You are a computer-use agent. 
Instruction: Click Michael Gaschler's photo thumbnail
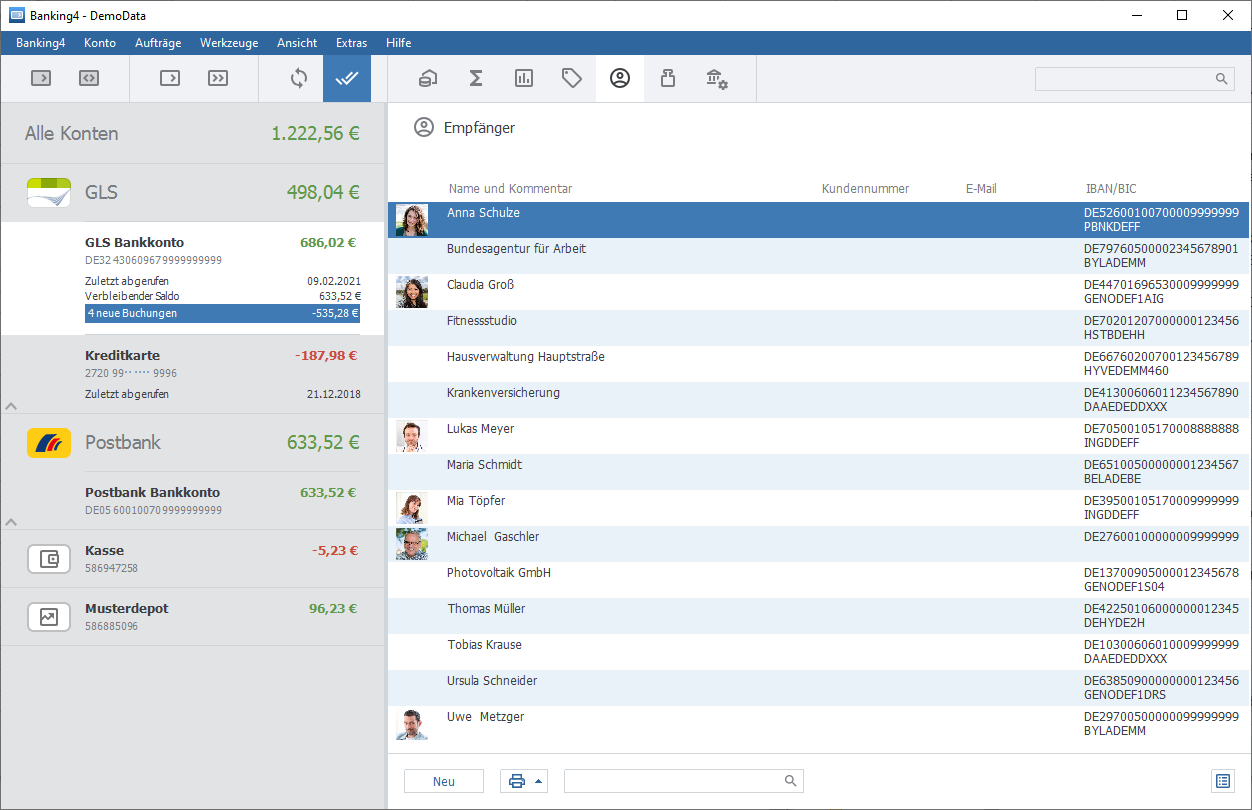click(412, 544)
